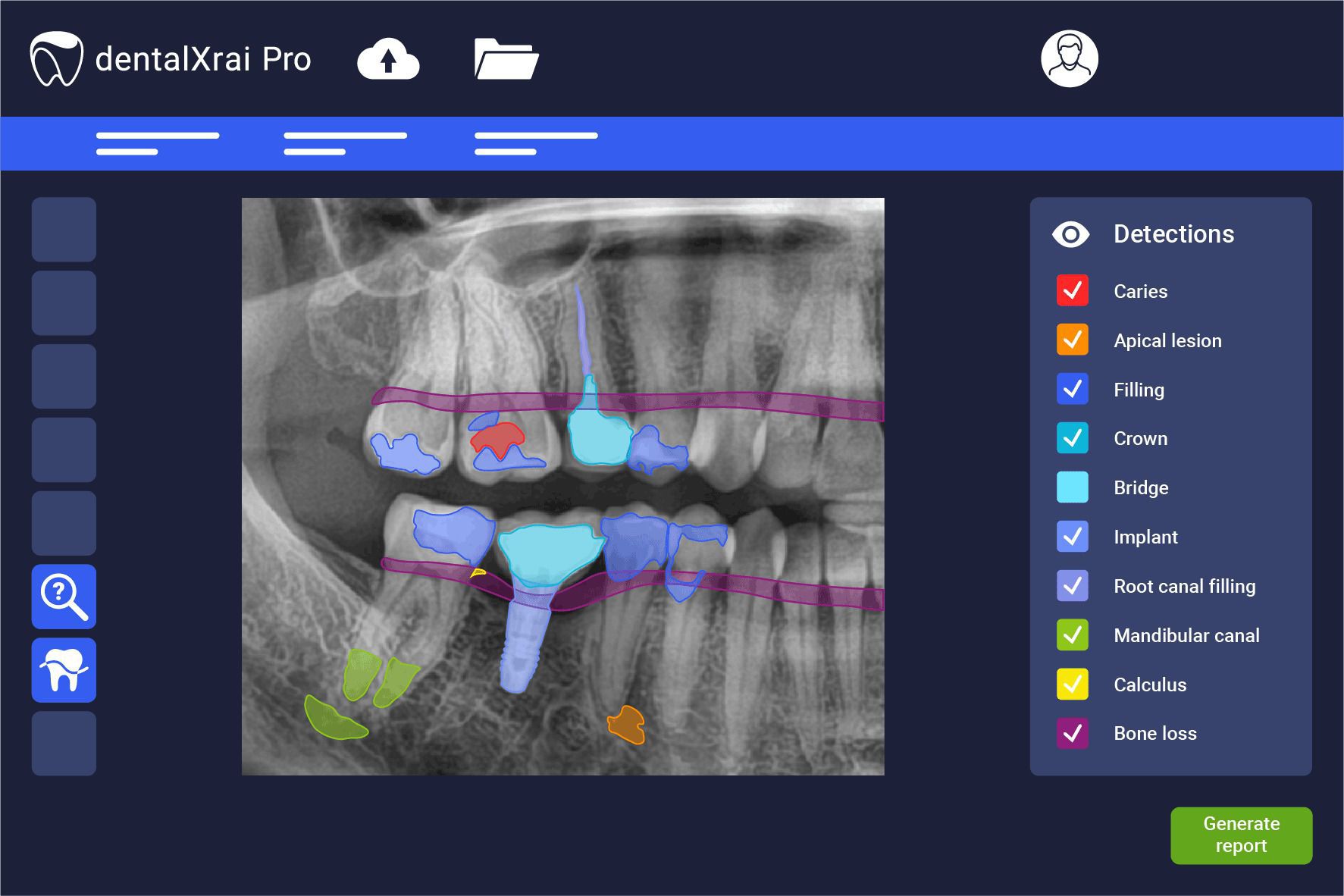Open a file with the folder icon
Screen dimensions: 1344x896
pos(505,59)
